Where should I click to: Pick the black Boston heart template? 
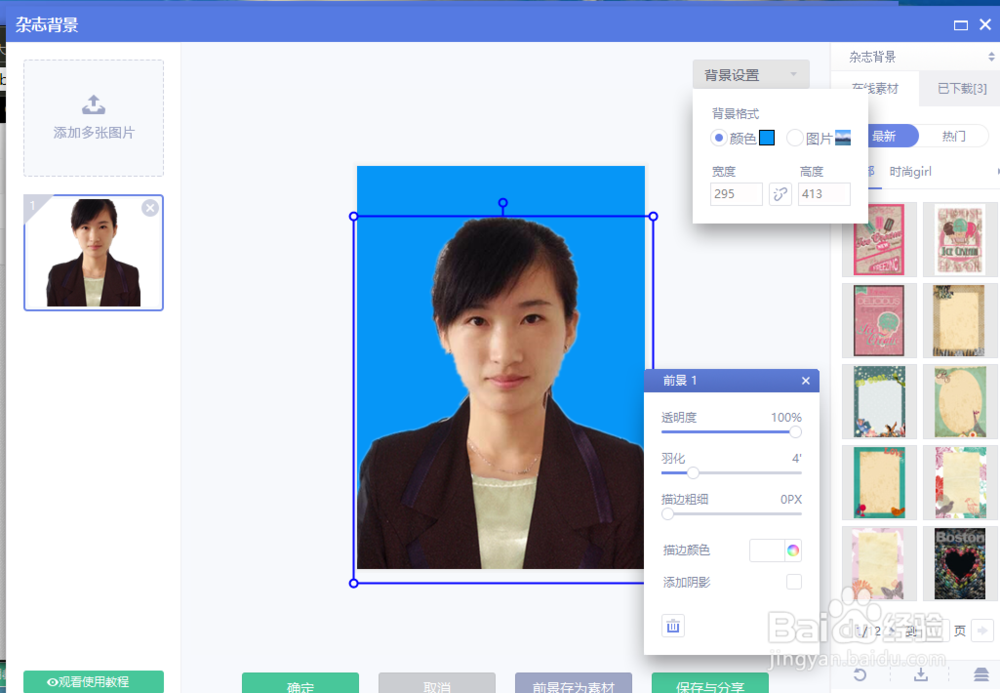960,563
